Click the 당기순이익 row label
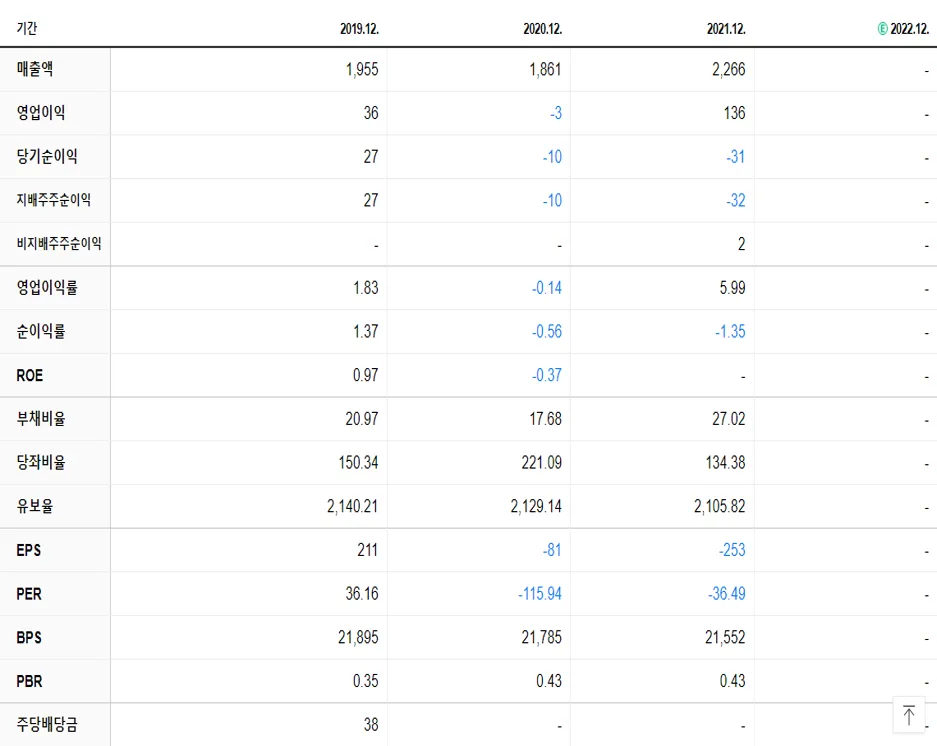Screen dimensions: 937x746 coord(47,156)
